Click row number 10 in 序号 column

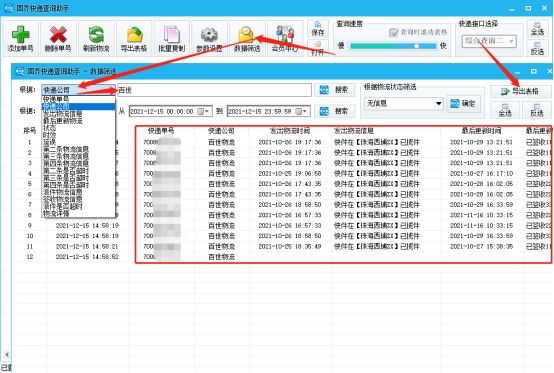coord(30,236)
